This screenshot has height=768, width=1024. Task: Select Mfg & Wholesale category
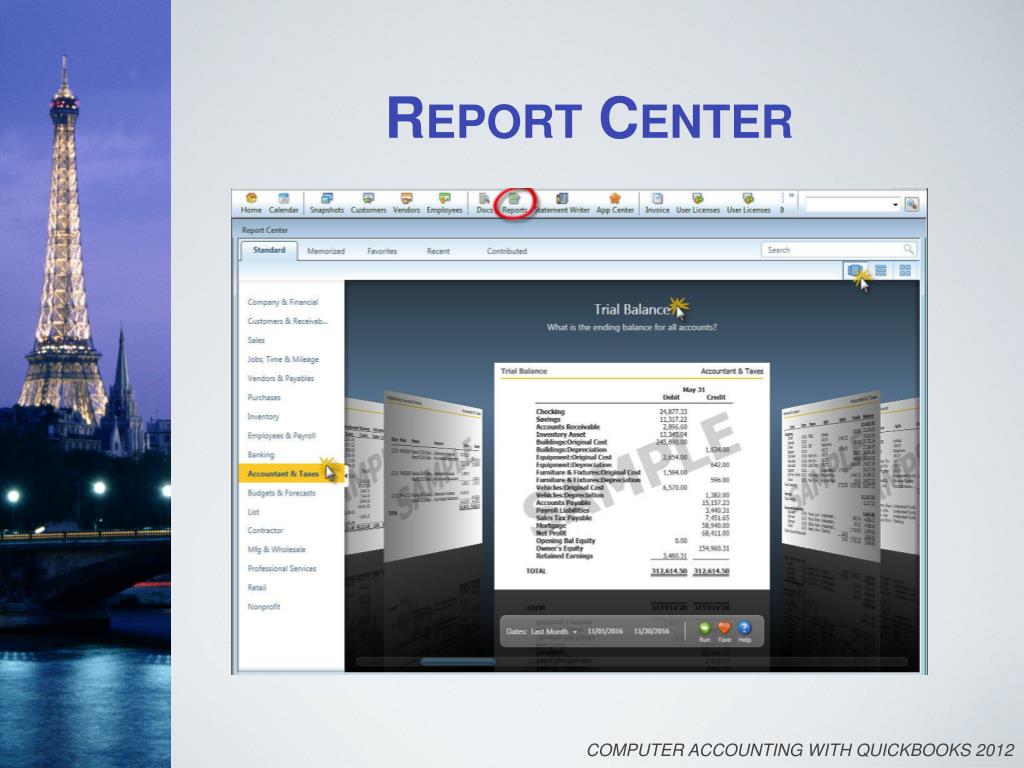pyautogui.click(x=276, y=549)
